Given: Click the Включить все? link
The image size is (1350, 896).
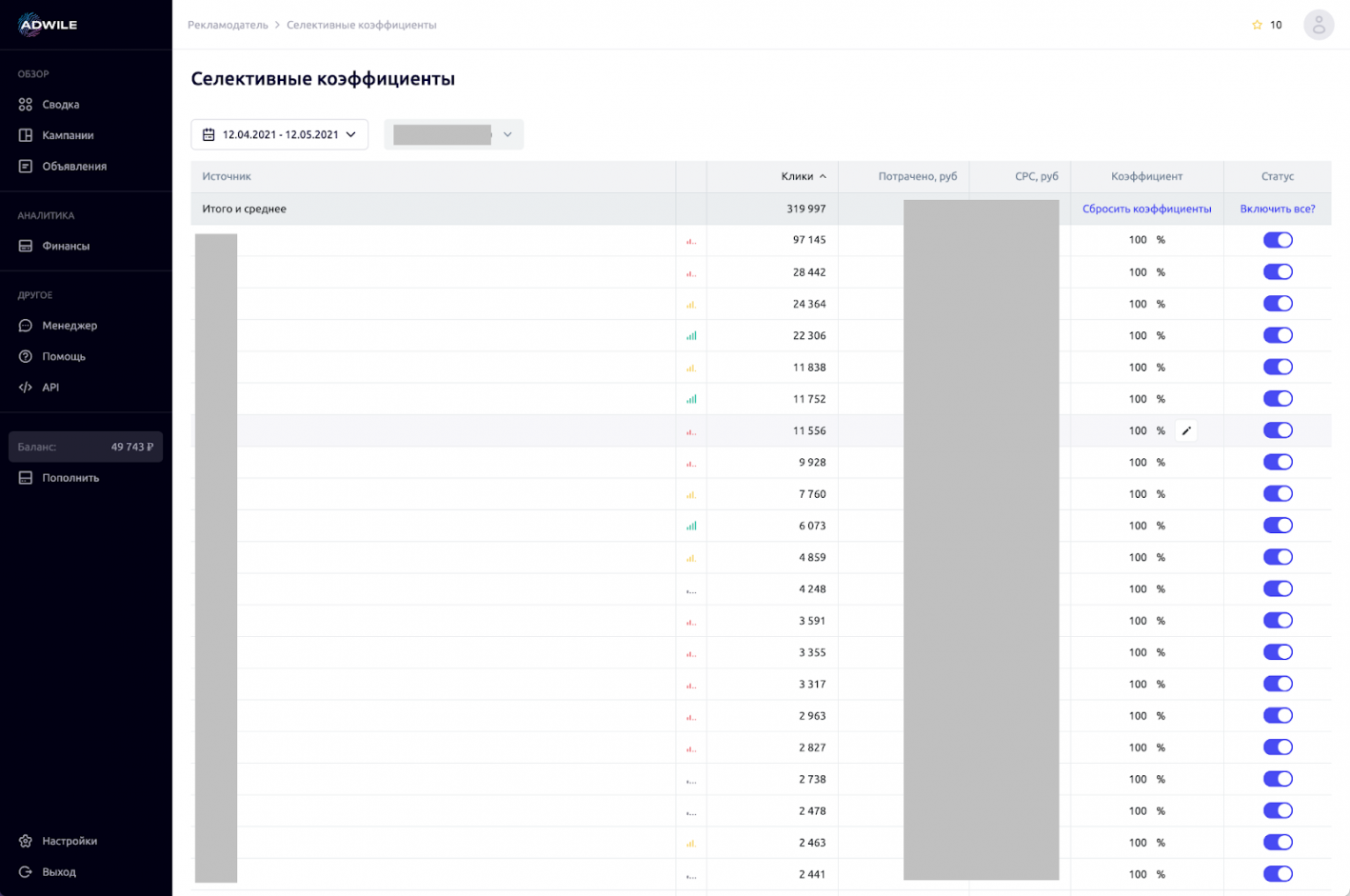Looking at the screenshot, I should [x=1277, y=209].
